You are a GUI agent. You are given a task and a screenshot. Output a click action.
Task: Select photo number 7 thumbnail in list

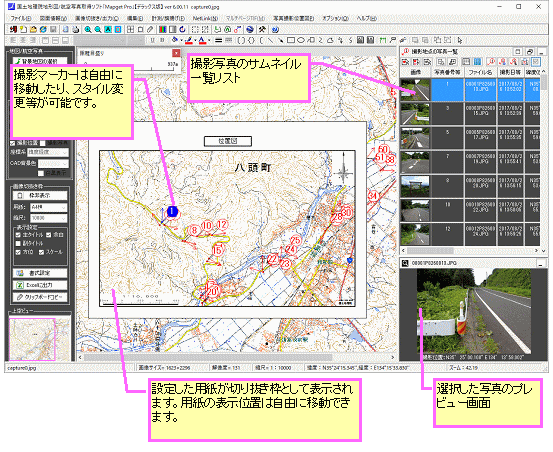pyautogui.click(x=415, y=162)
